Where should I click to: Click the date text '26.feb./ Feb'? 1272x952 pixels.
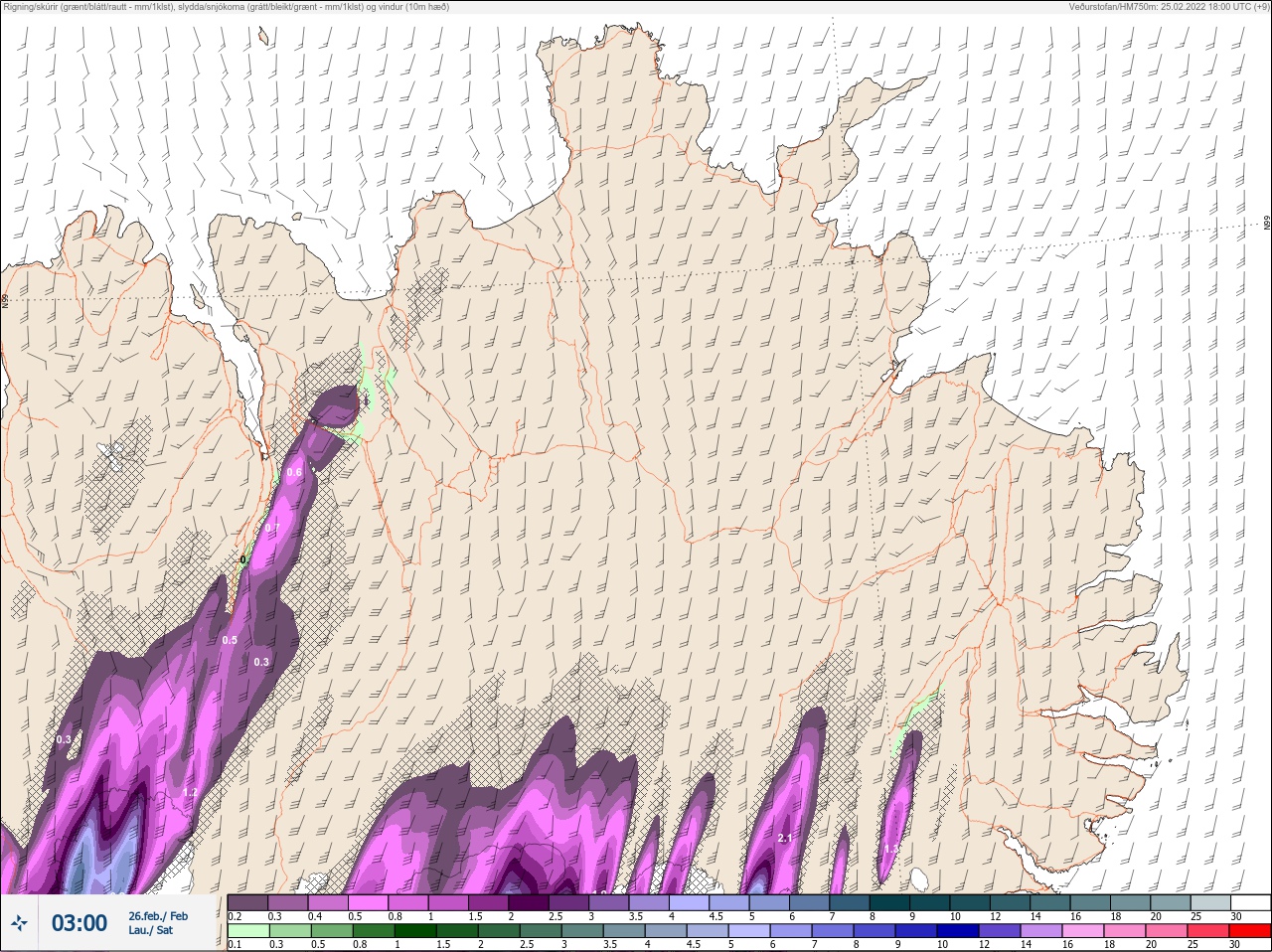pos(158,916)
